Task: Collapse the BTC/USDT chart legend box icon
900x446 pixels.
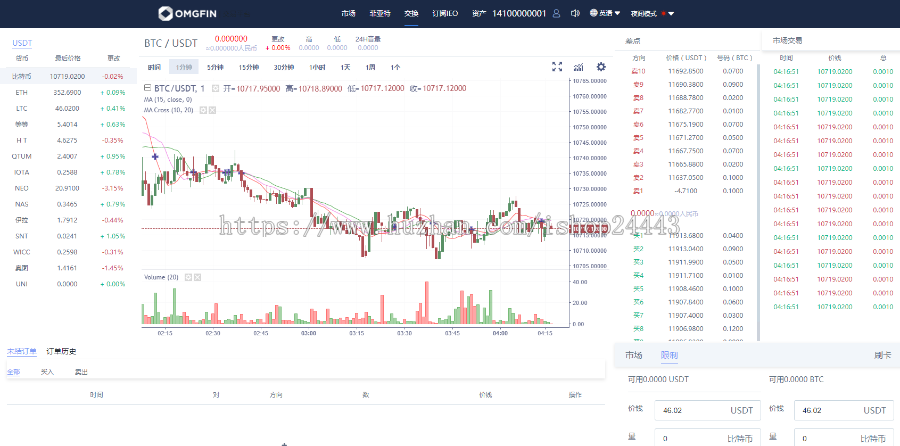Action: tap(146, 88)
